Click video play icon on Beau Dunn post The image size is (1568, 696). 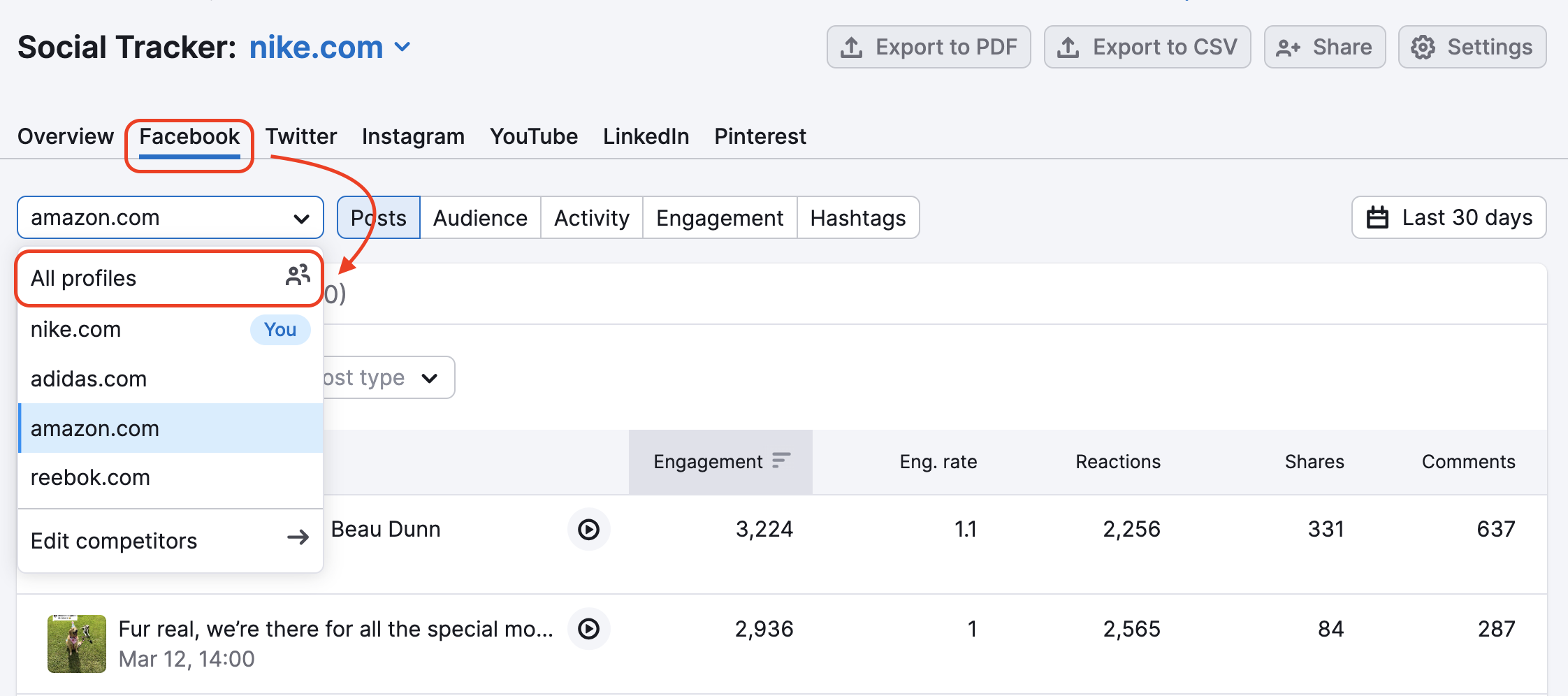point(589,530)
